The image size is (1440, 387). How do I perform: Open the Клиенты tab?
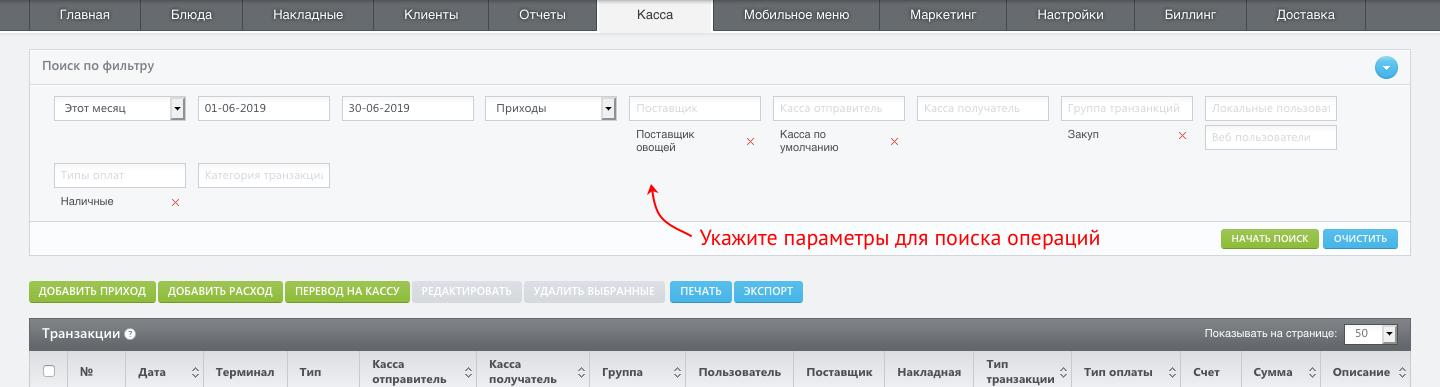click(x=431, y=15)
